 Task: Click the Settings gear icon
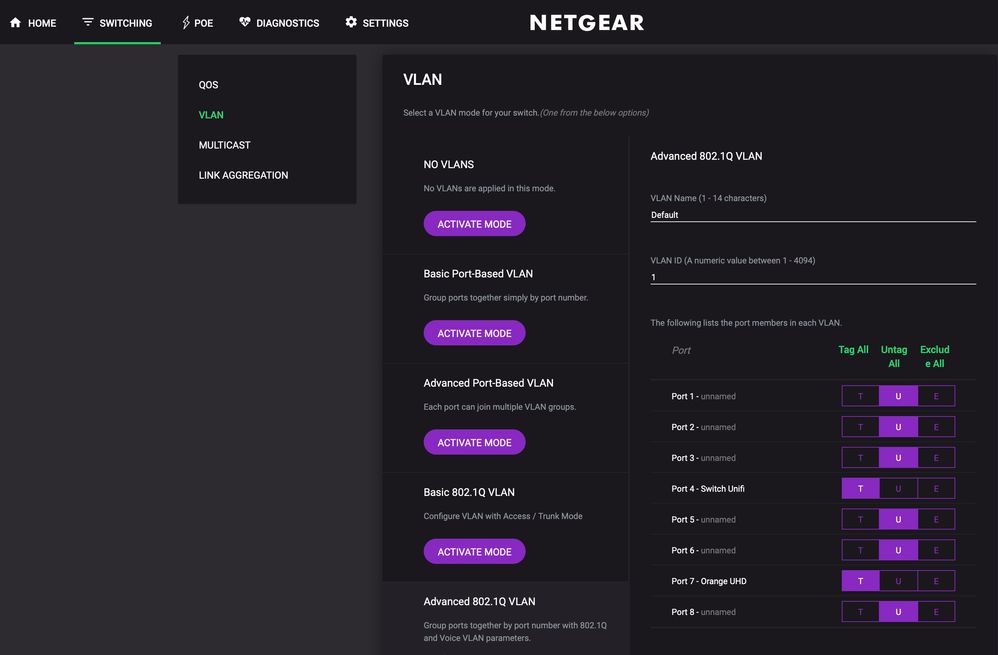351,23
